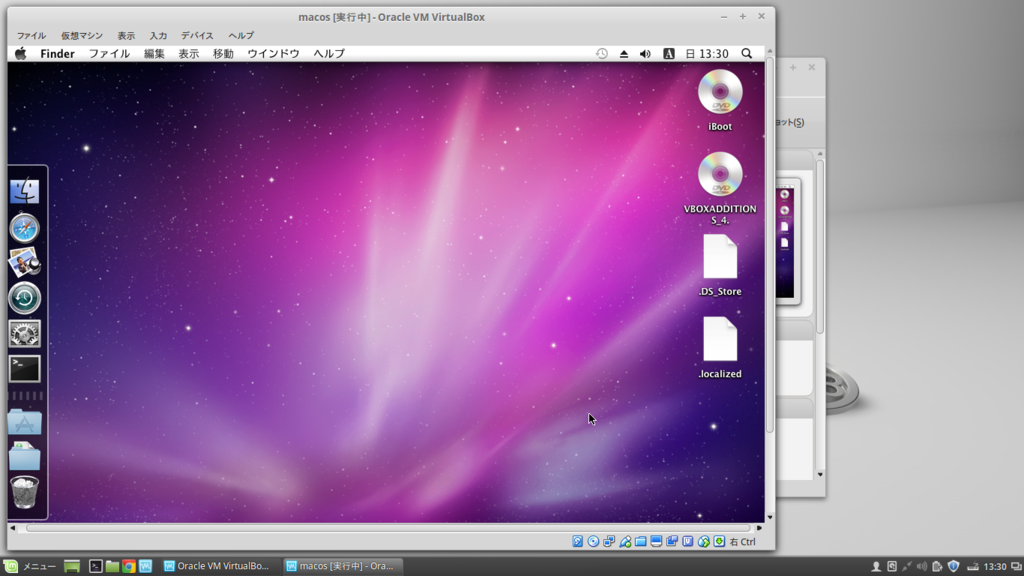Launch Chrome from taskbar launcher

click(x=129, y=566)
